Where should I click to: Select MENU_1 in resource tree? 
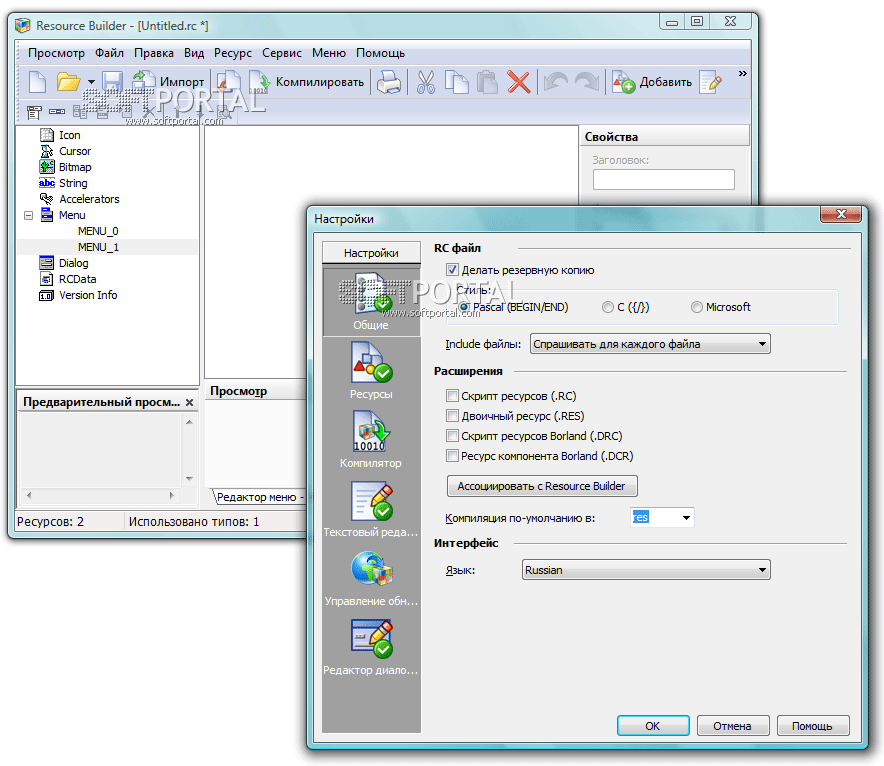pyautogui.click(x=98, y=247)
